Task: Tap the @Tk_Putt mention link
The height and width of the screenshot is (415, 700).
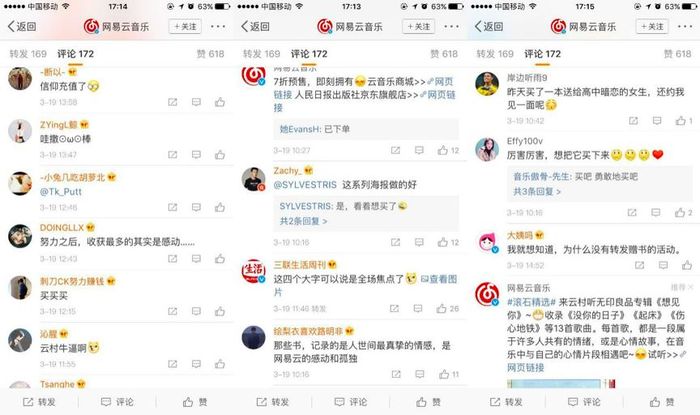Action: click(x=61, y=191)
